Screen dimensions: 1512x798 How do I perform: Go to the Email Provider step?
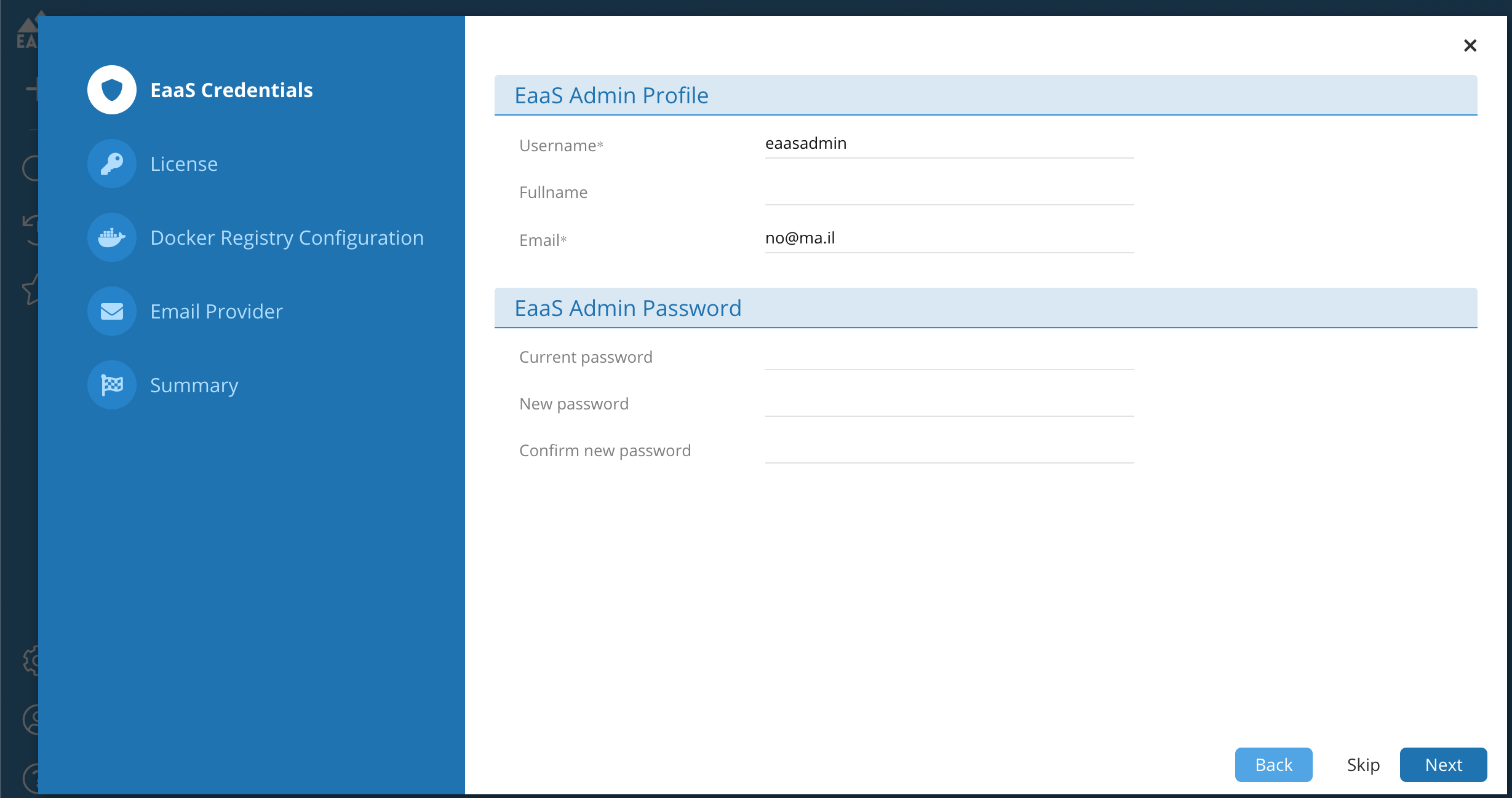tap(217, 312)
